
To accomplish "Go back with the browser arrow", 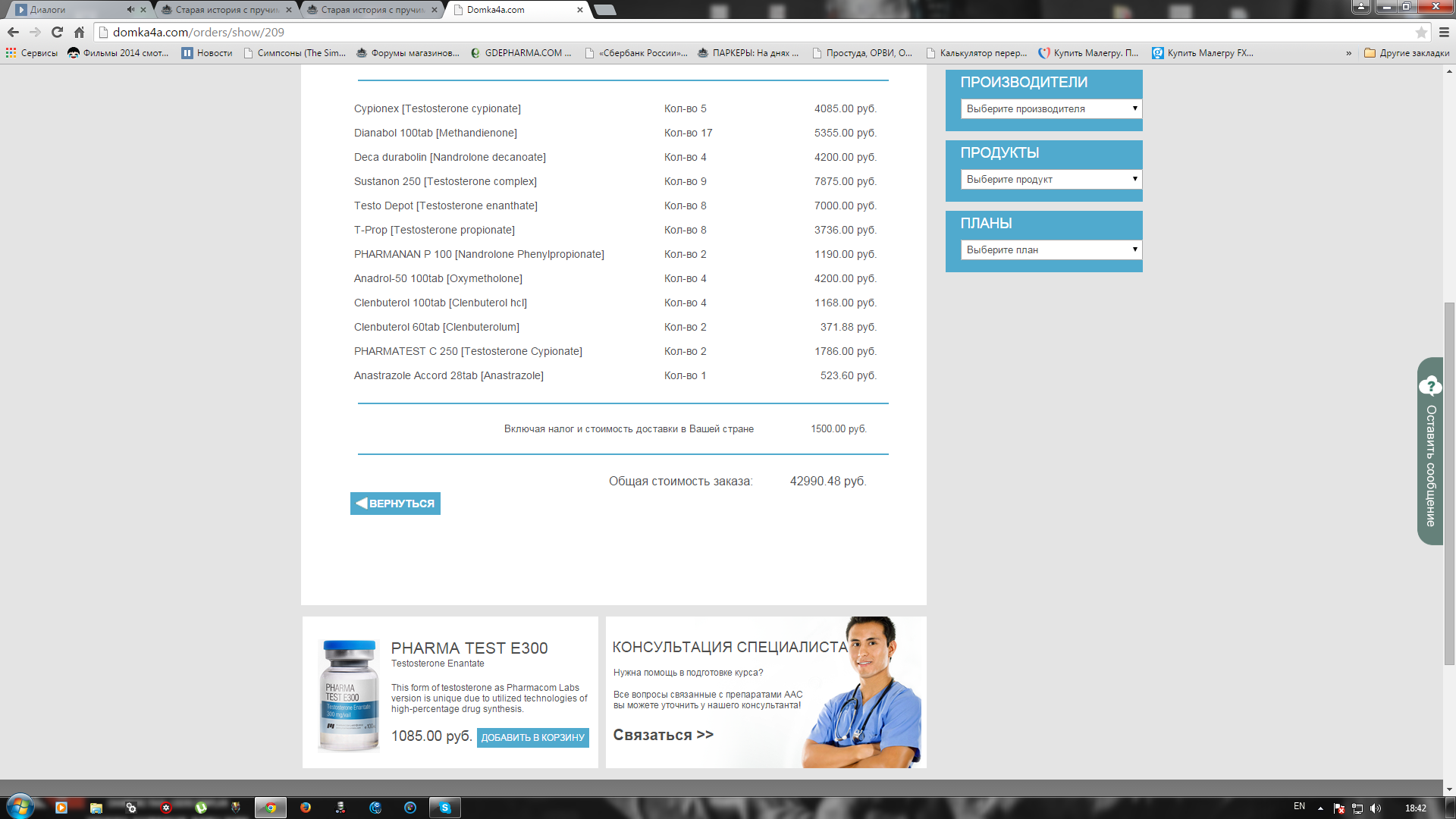I will click(13, 32).
